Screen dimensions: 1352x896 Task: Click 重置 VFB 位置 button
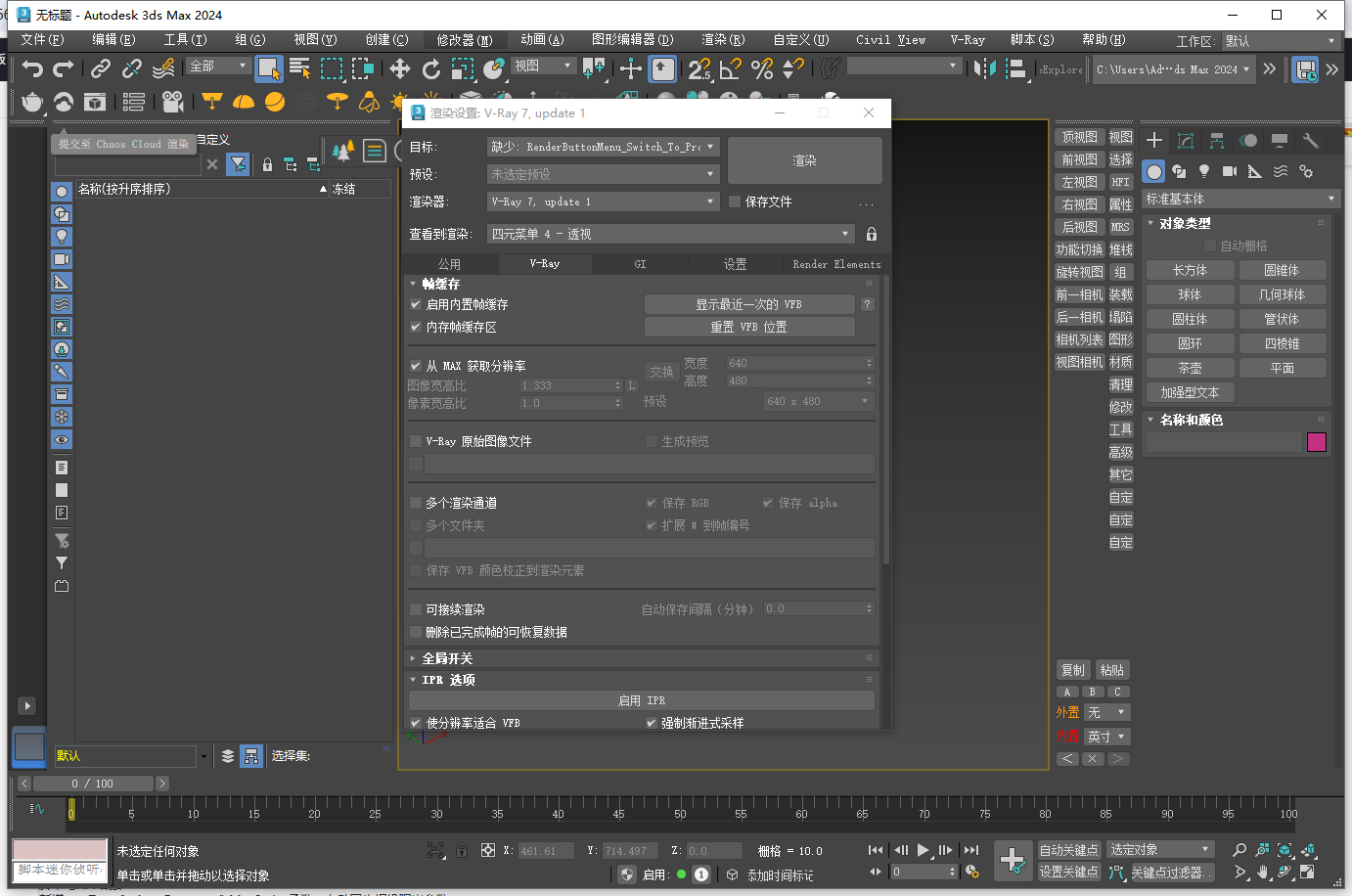pyautogui.click(x=749, y=327)
